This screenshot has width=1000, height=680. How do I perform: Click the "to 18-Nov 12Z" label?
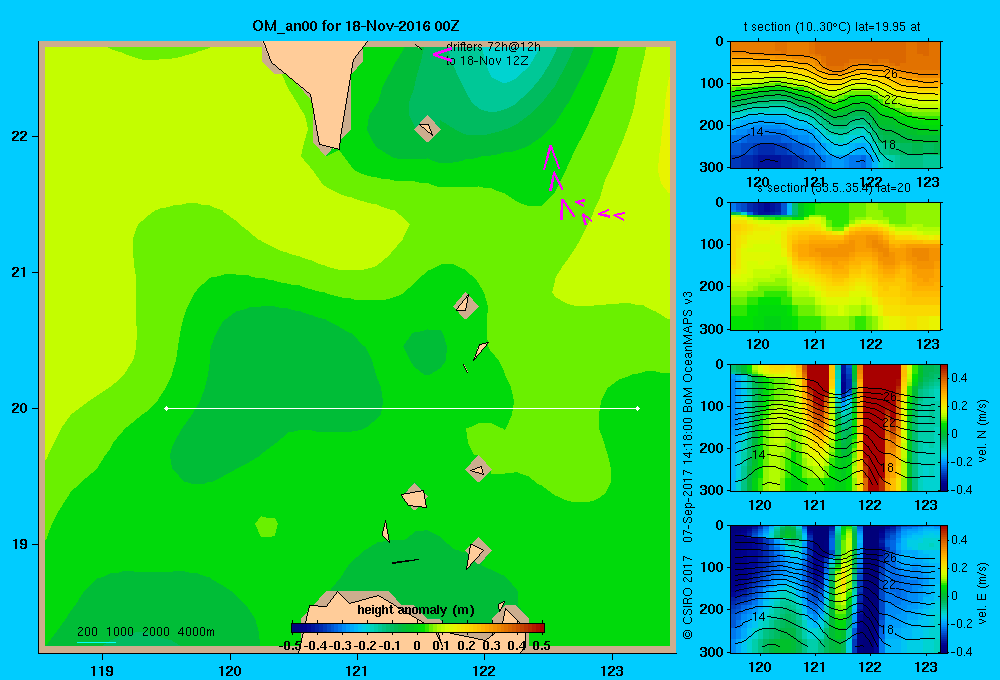pos(487,61)
